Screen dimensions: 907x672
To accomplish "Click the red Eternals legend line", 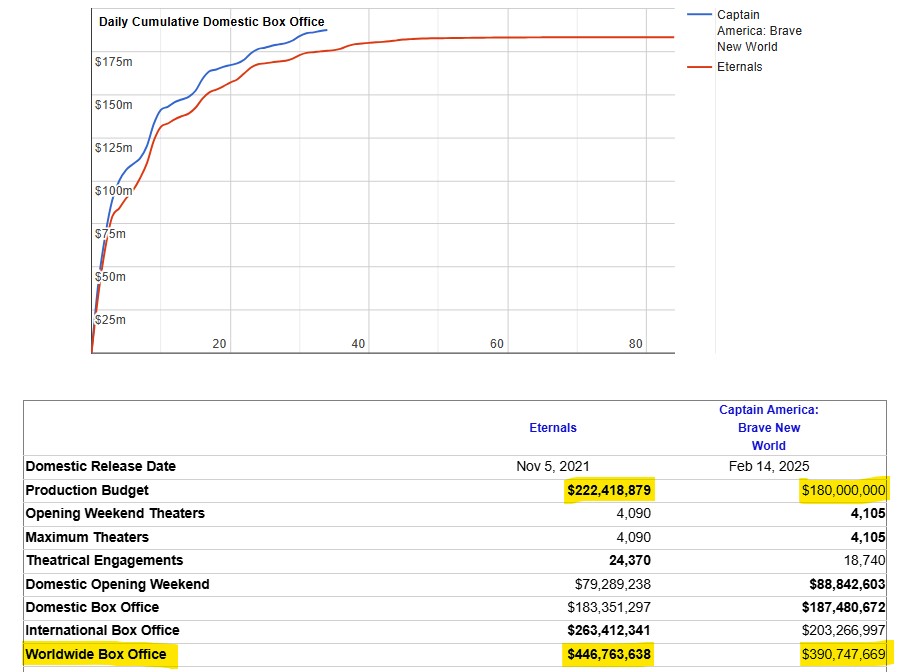I will pos(699,67).
